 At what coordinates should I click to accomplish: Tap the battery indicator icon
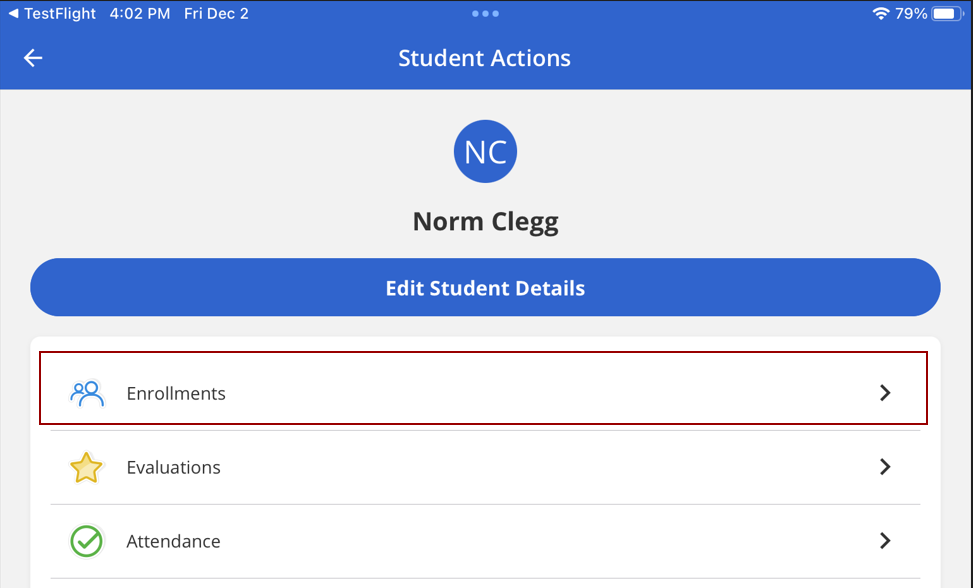click(x=947, y=14)
